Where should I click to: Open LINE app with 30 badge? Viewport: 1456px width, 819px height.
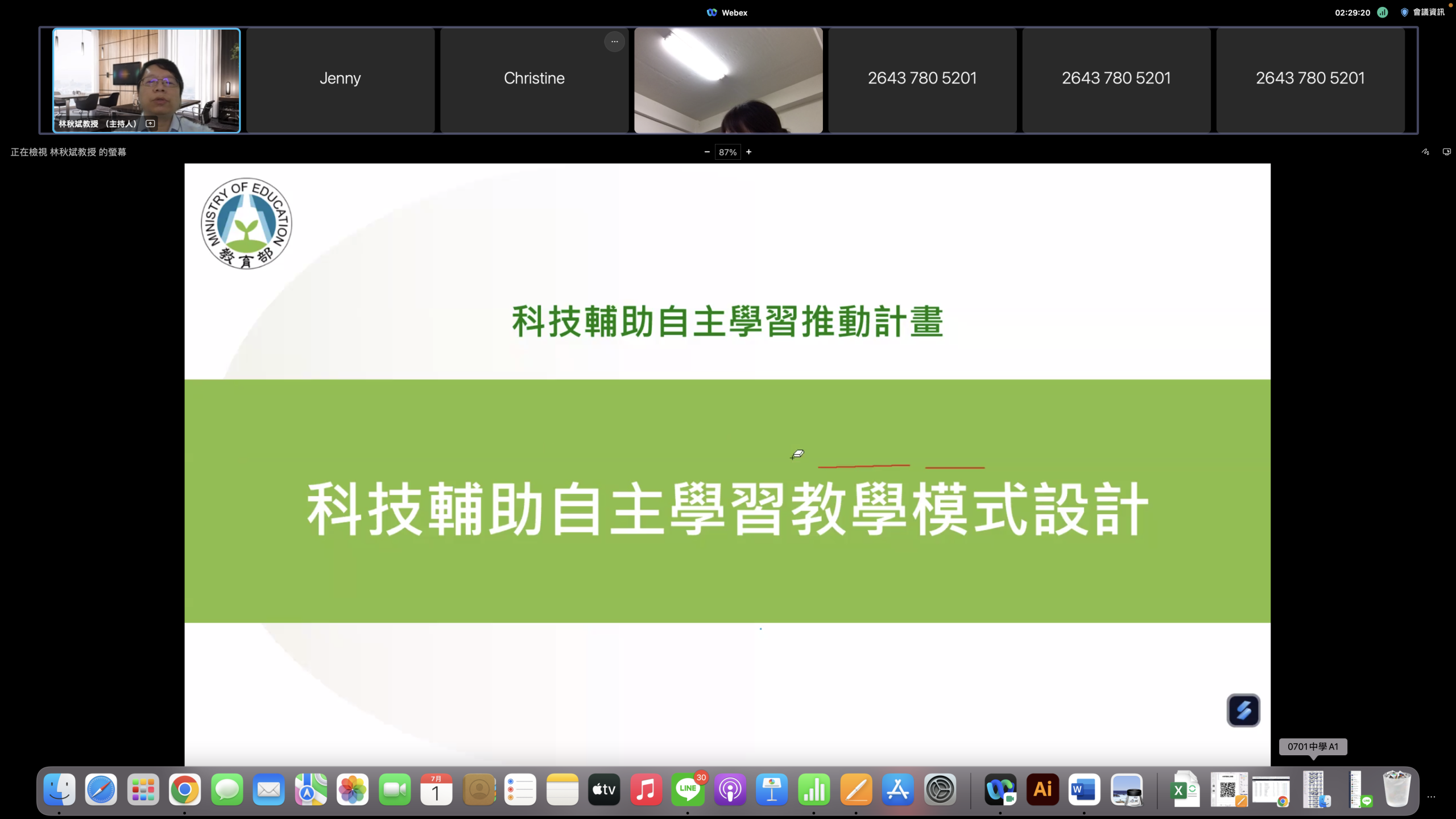pyautogui.click(x=688, y=789)
